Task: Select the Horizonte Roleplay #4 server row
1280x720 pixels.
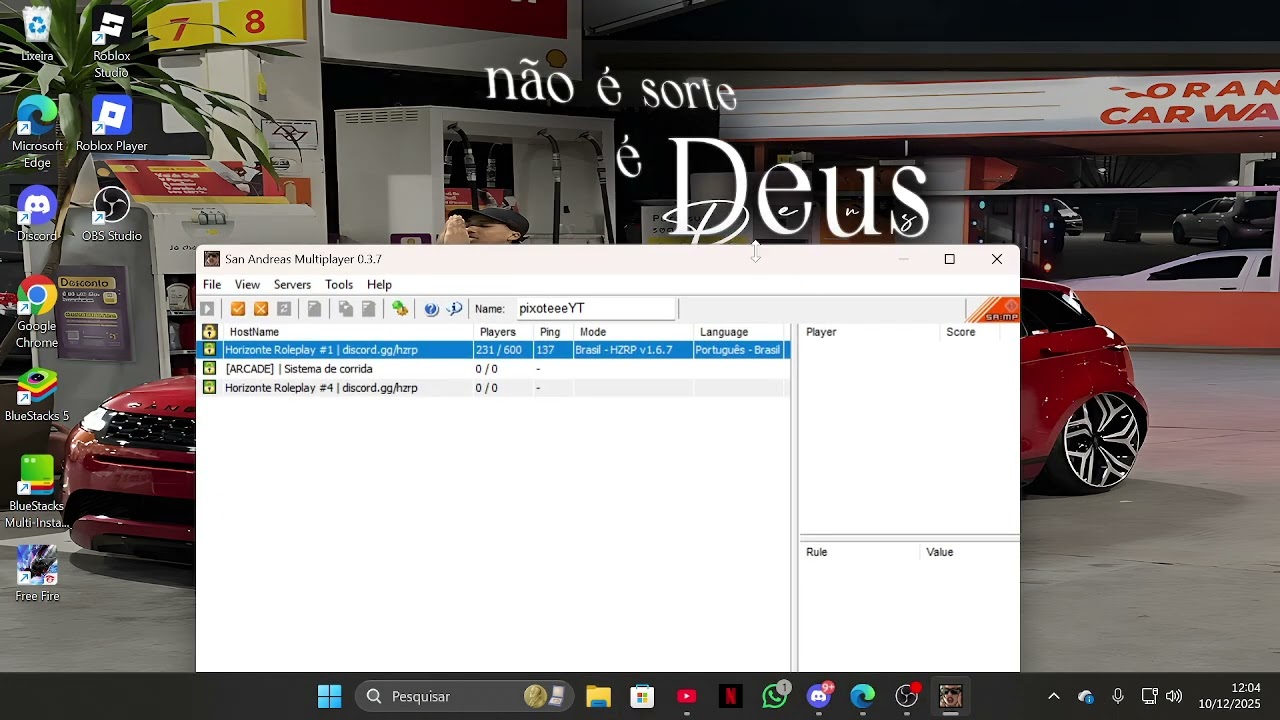Action: pyautogui.click(x=494, y=388)
